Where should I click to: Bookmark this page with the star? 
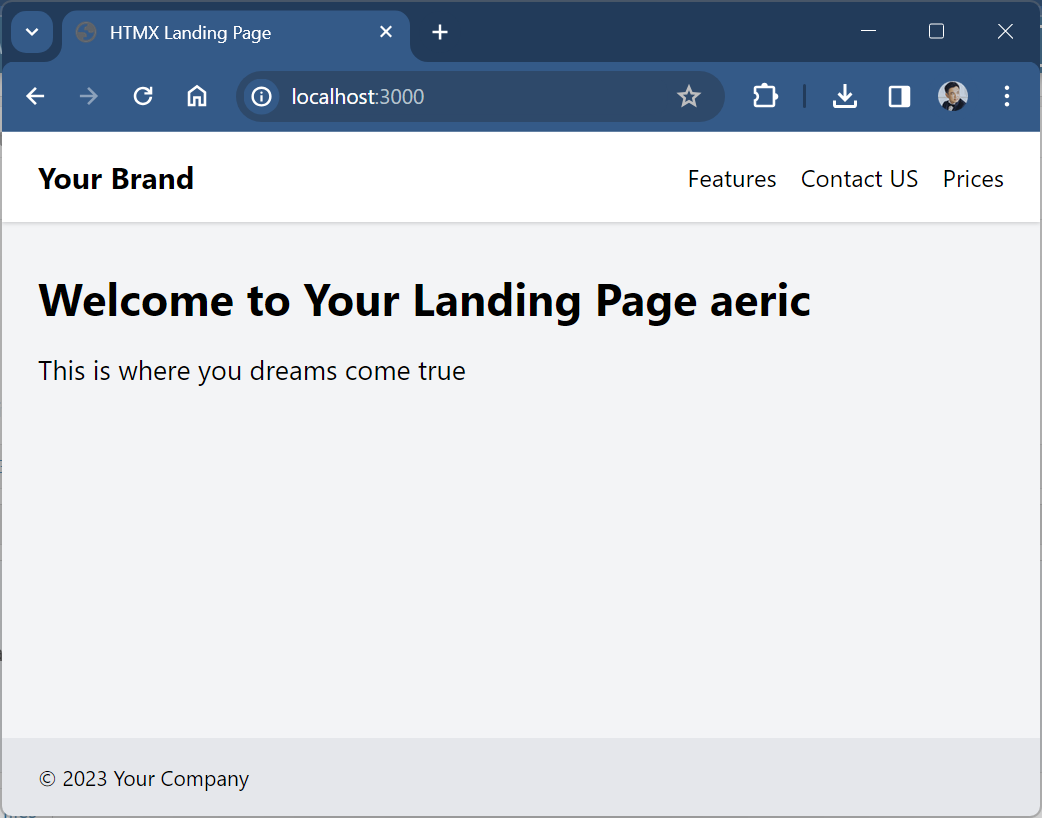pos(689,96)
